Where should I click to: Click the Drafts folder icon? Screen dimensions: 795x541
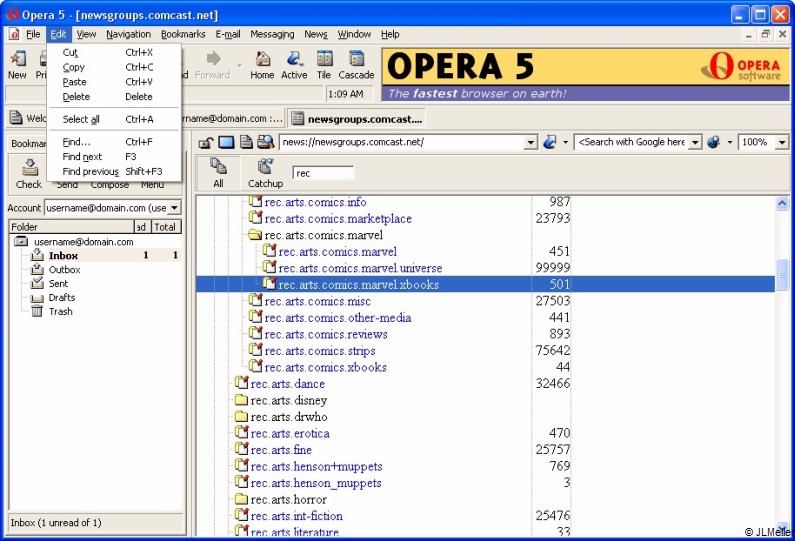(x=37, y=298)
